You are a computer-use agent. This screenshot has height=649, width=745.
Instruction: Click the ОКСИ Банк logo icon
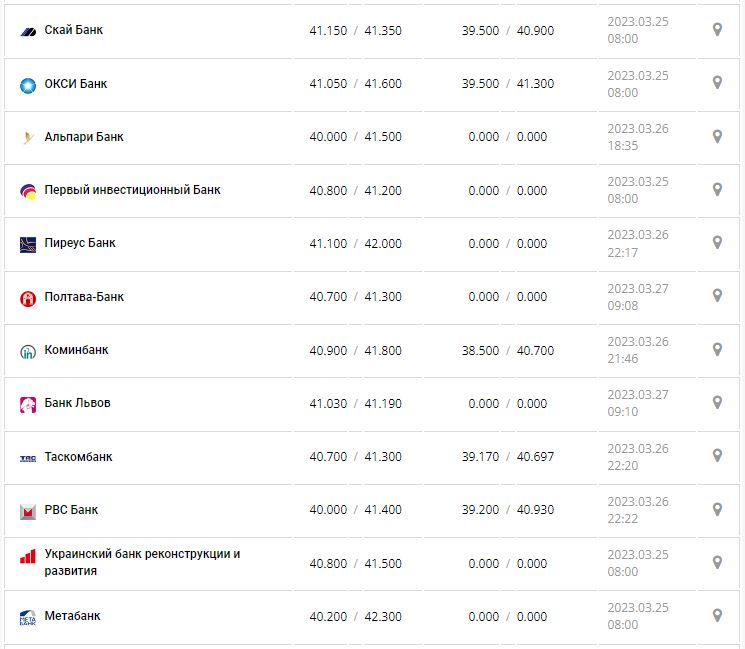(x=28, y=85)
